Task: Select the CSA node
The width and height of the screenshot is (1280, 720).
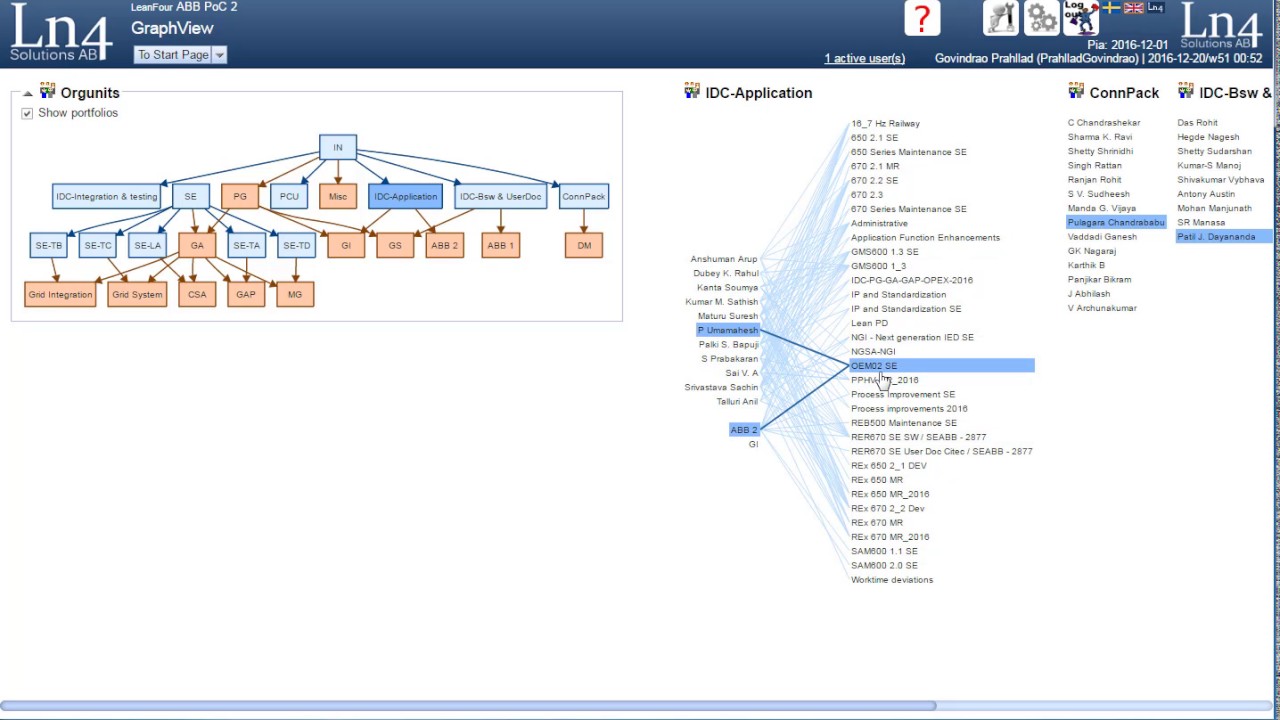Action: pos(197,294)
